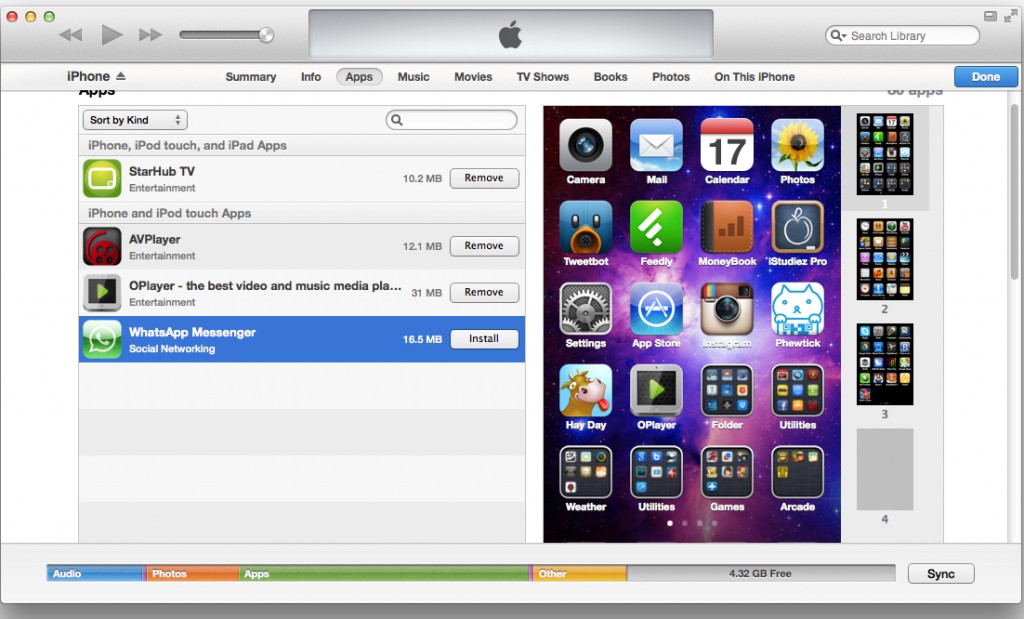Open the MoneyBook app icon
Screen dimensions: 1024x619
(727, 228)
